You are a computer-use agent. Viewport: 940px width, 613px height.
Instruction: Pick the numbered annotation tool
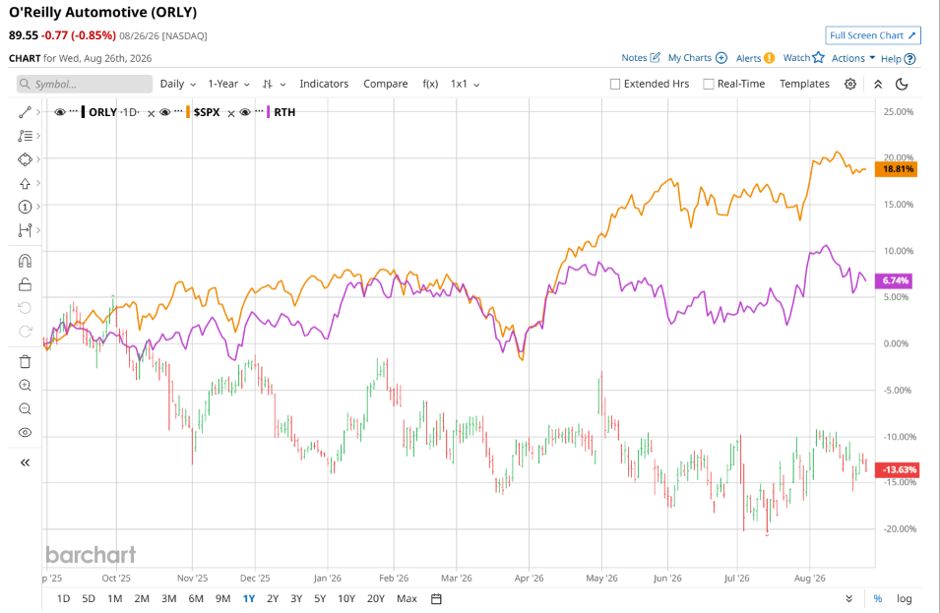pos(25,207)
